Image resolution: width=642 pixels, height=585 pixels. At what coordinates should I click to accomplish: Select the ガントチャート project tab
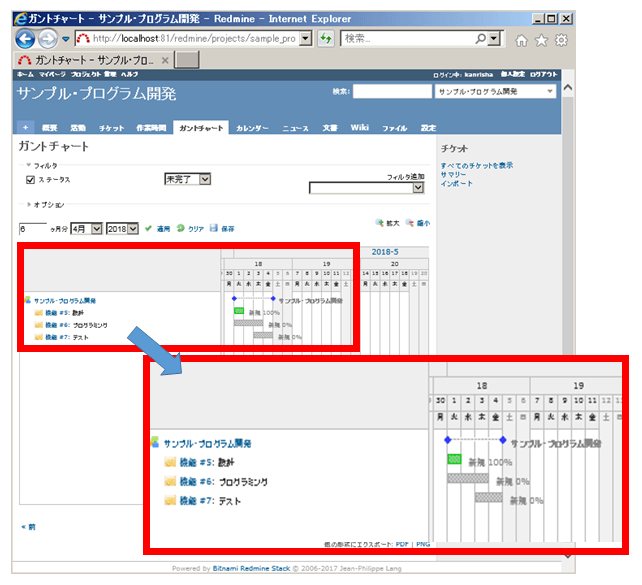click(x=201, y=128)
